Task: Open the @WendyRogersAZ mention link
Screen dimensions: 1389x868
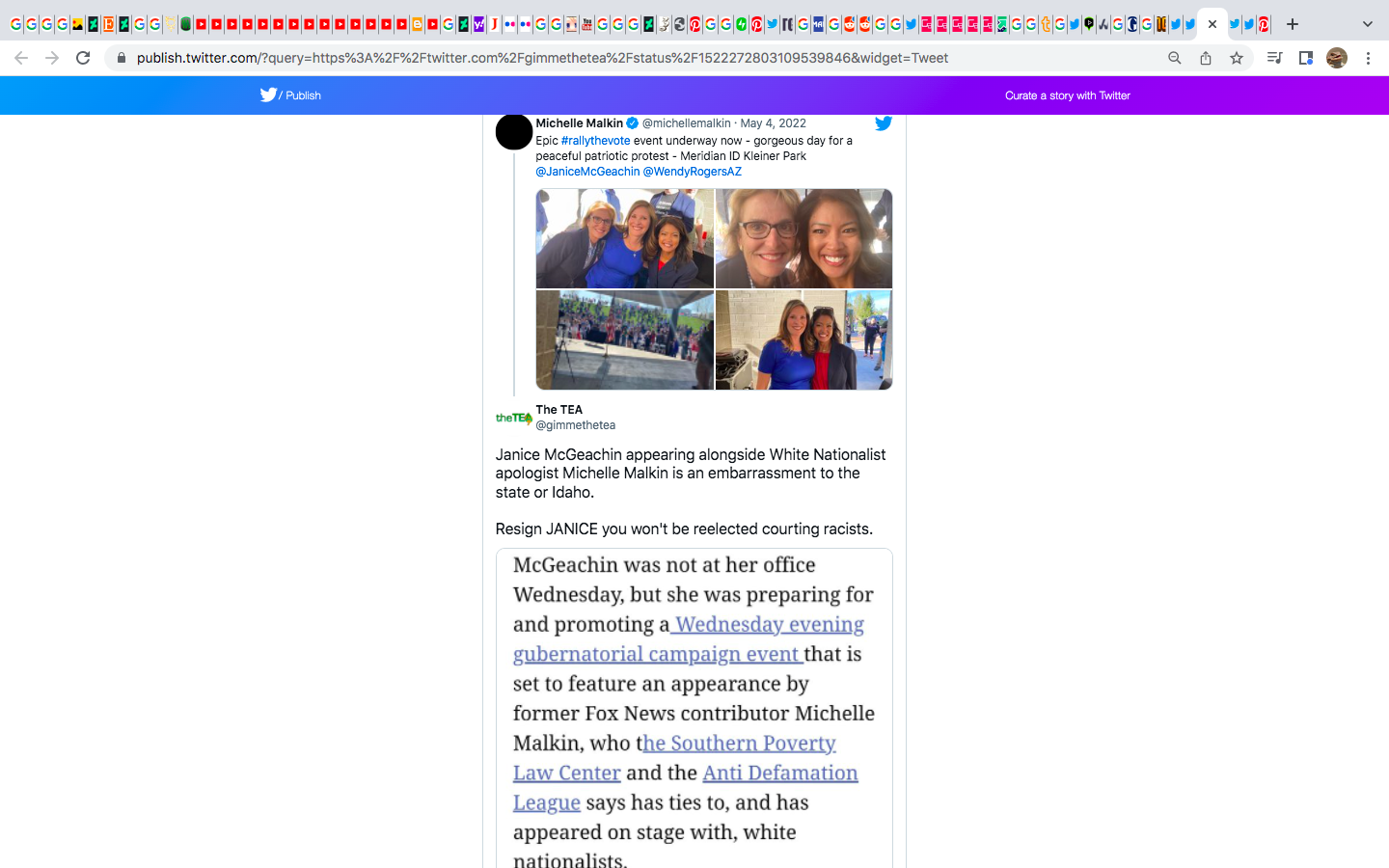Action: pos(692,172)
